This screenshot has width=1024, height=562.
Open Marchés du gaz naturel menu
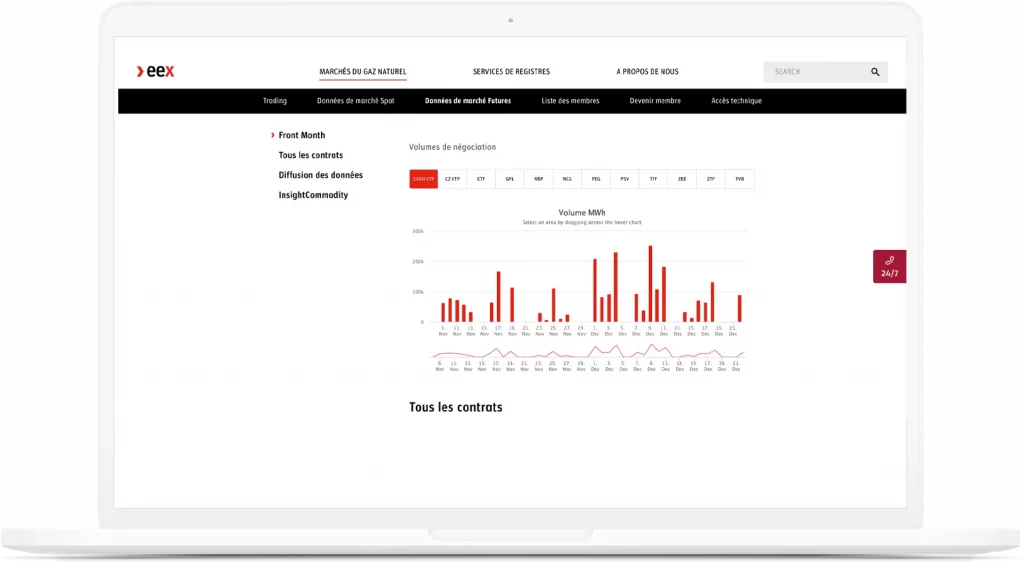coord(362,72)
